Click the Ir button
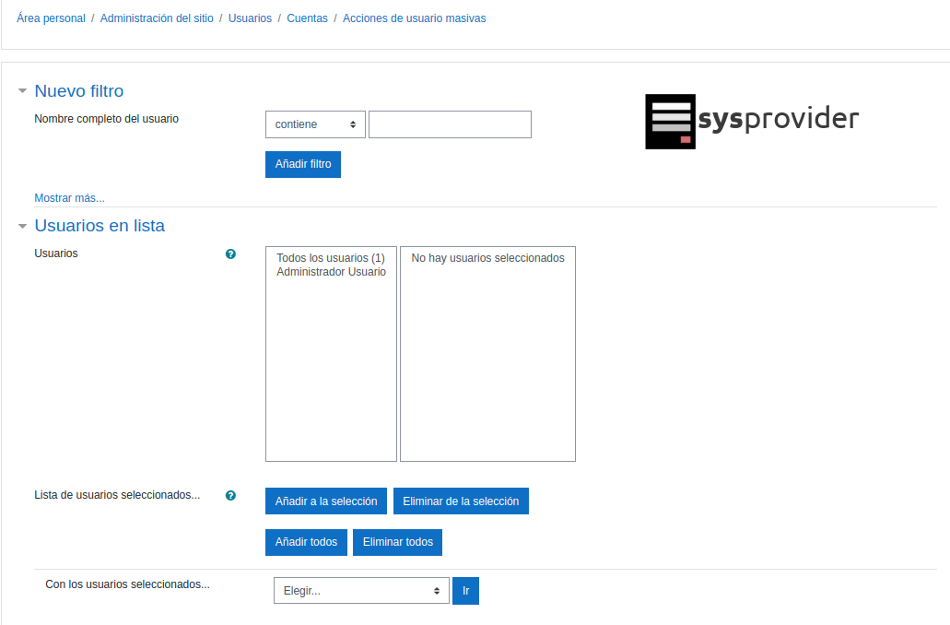950x625 pixels. (x=465, y=591)
